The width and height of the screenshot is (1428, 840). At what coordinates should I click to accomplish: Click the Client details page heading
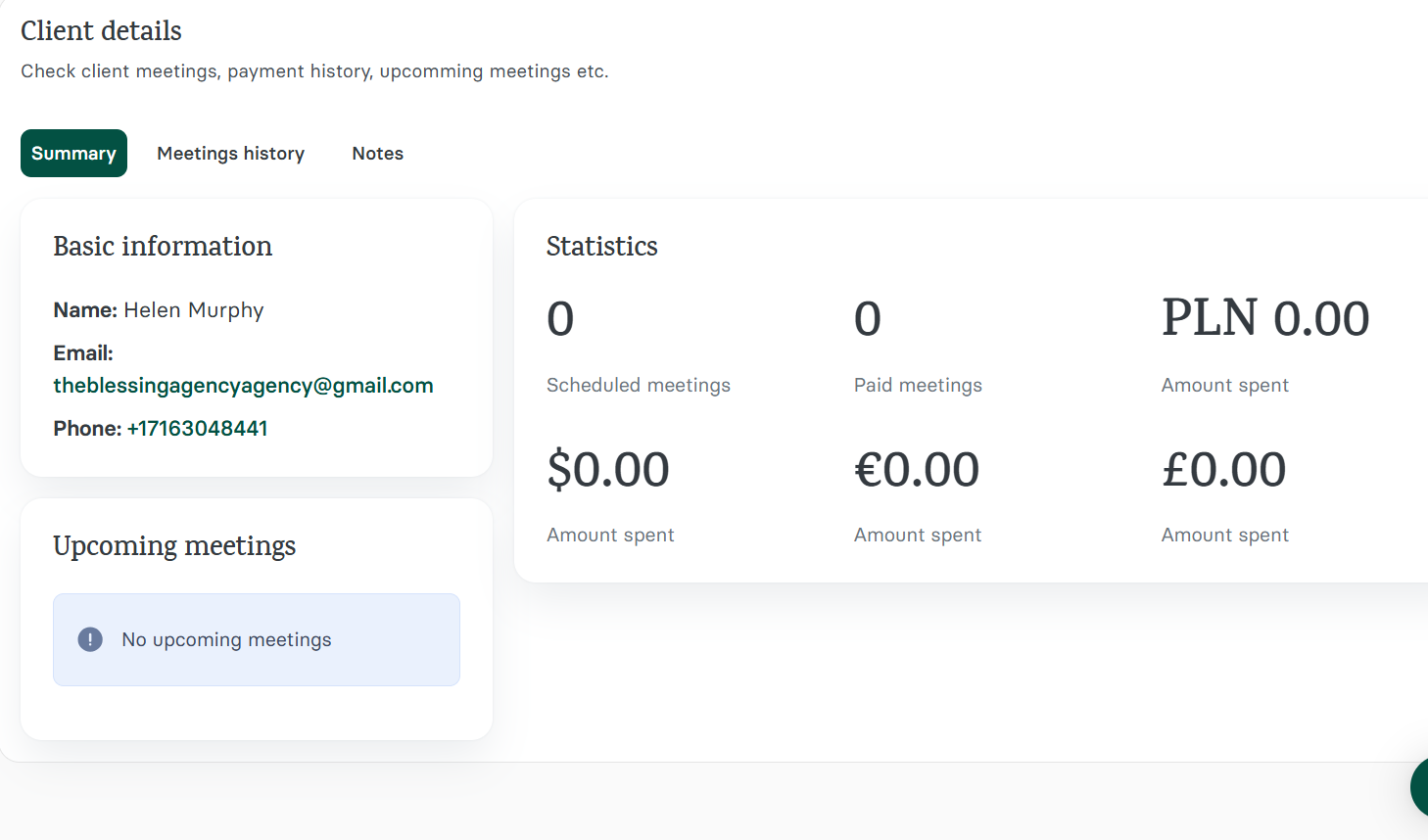101,30
